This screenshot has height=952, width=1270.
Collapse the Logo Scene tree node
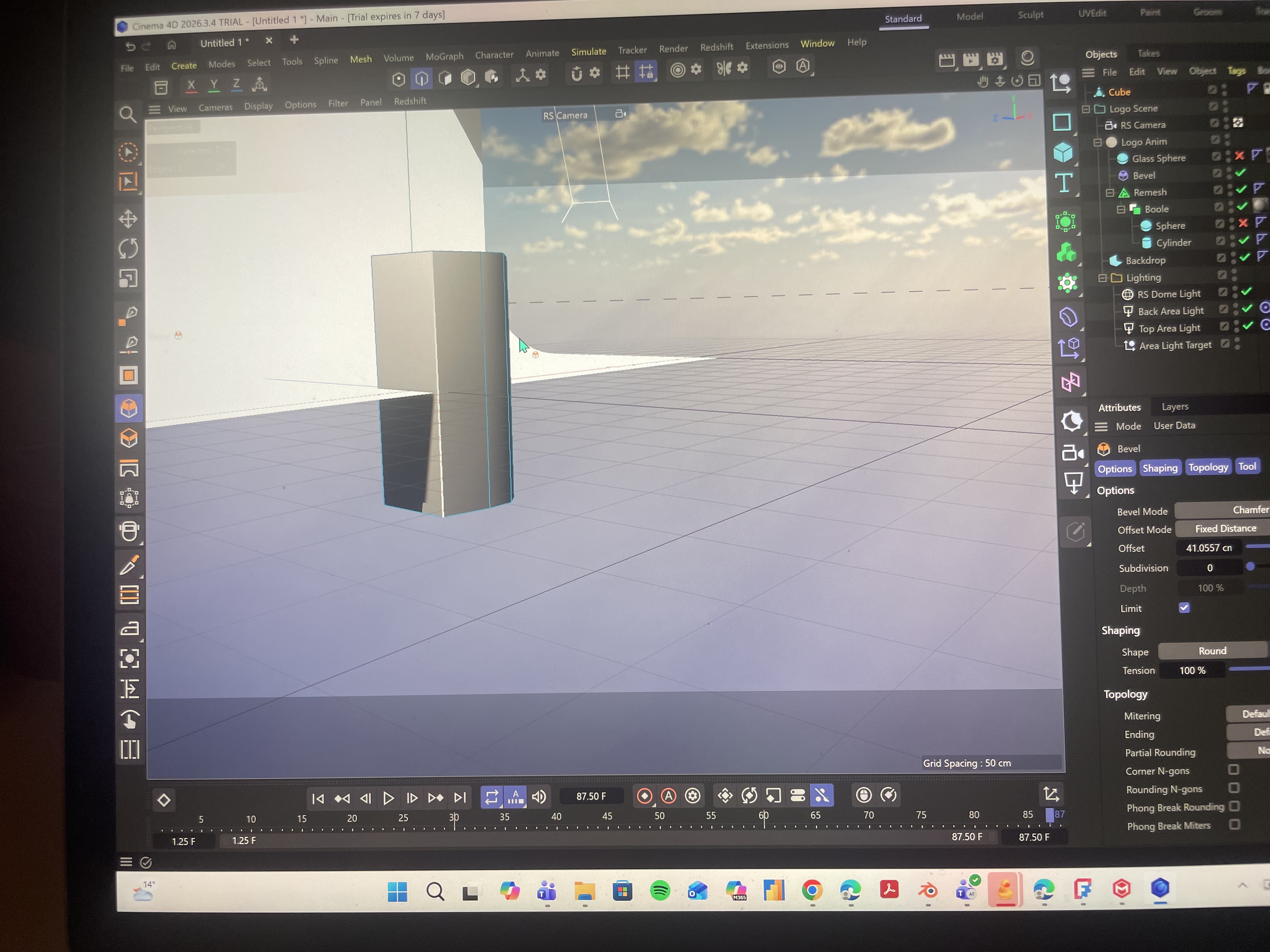pyautogui.click(x=1086, y=109)
